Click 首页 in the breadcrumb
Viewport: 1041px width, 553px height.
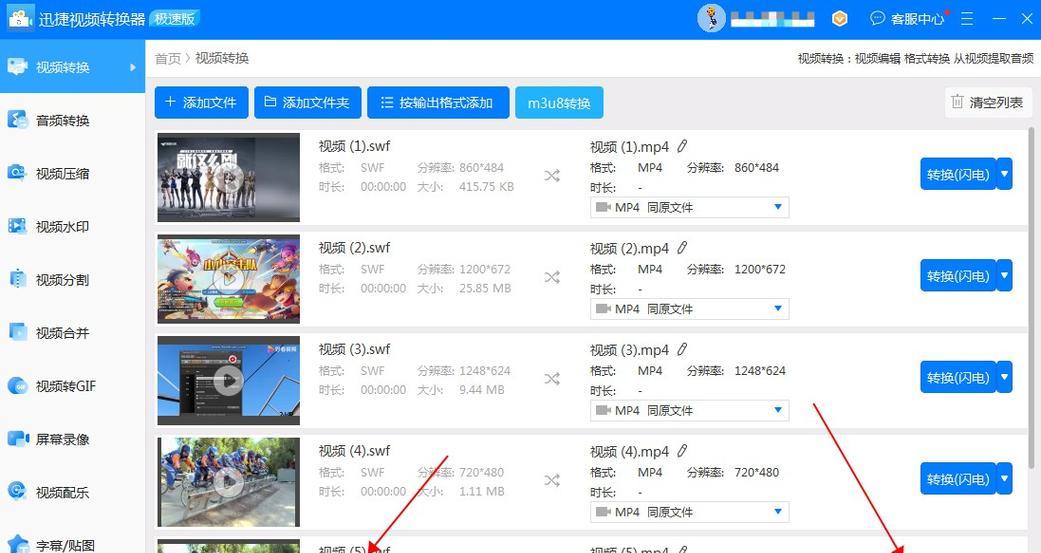click(x=167, y=58)
